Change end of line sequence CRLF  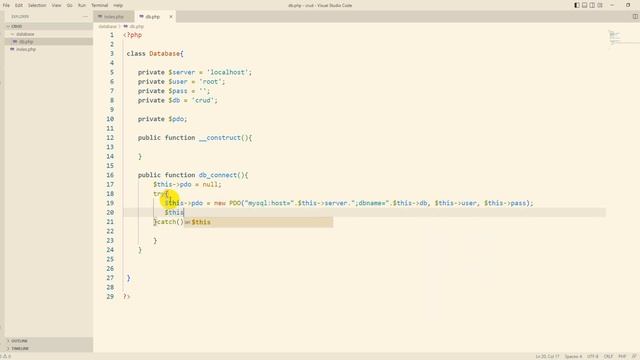(x=608, y=356)
